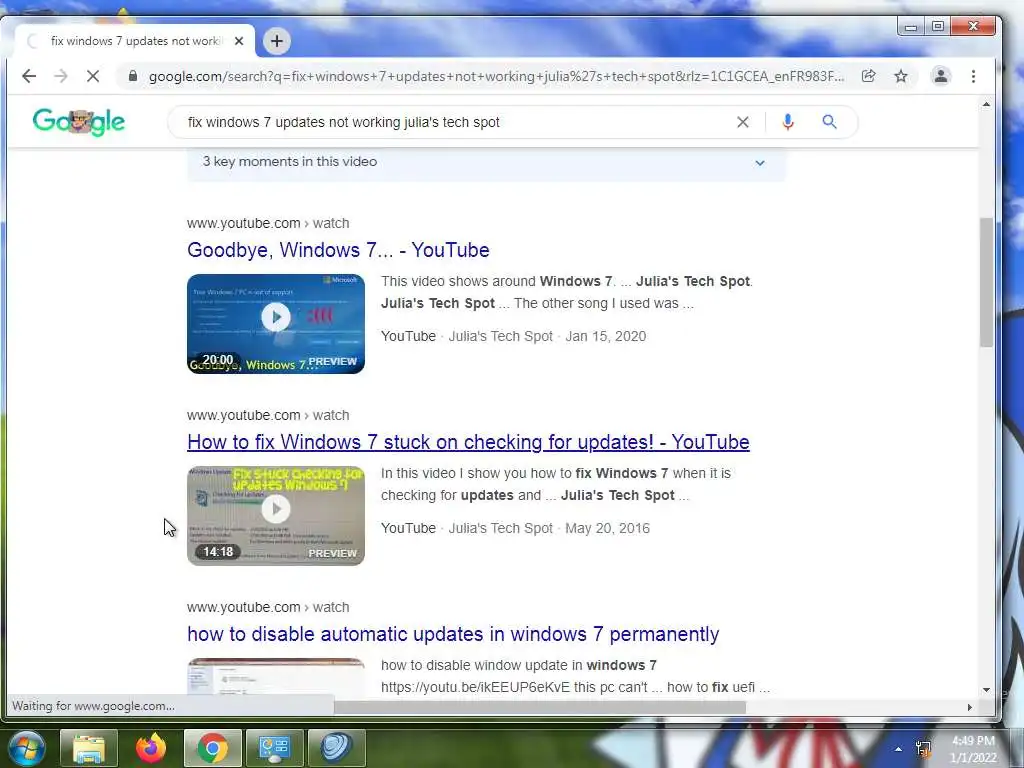The image size is (1024, 768).
Task: Click the https://youtu.be/ikEEUP6eKvE snippet text
Action: 475,688
